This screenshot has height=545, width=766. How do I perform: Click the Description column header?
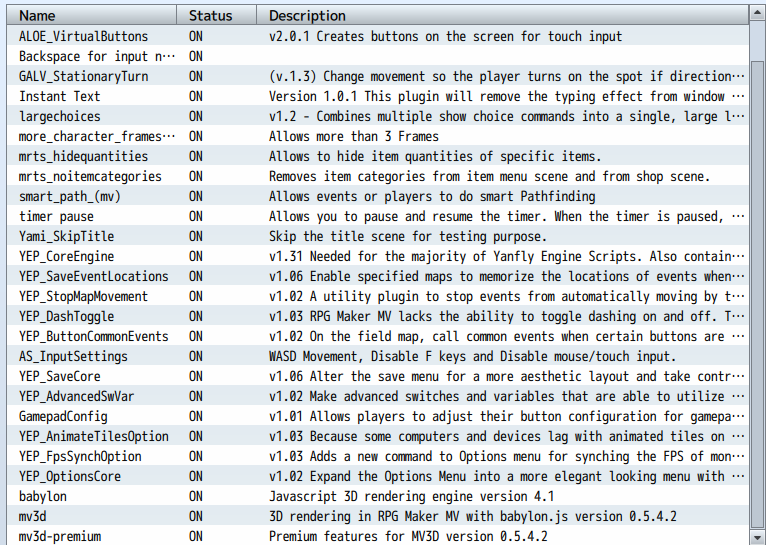click(x=503, y=15)
